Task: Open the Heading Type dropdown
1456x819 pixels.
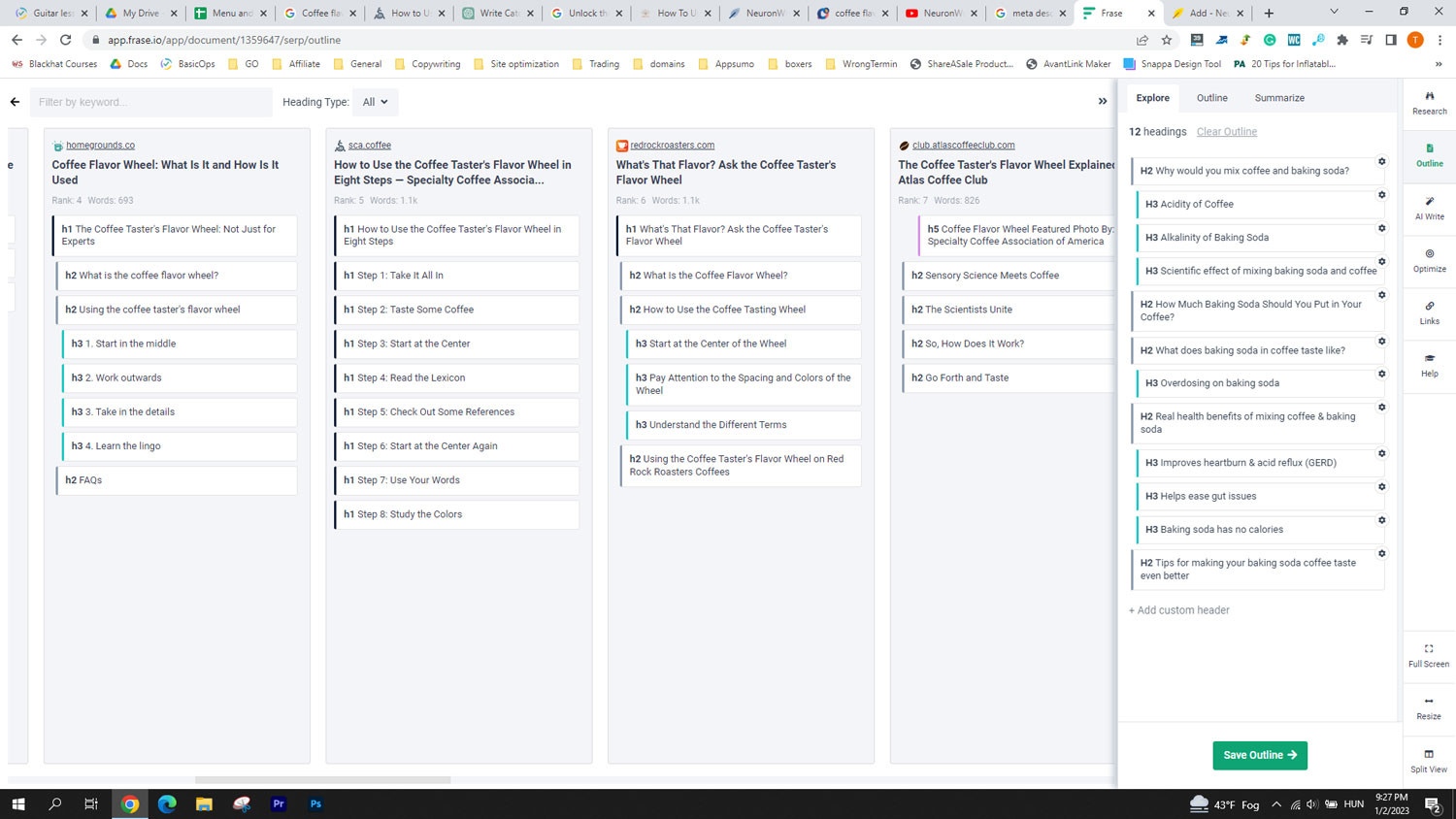Action: click(x=375, y=102)
